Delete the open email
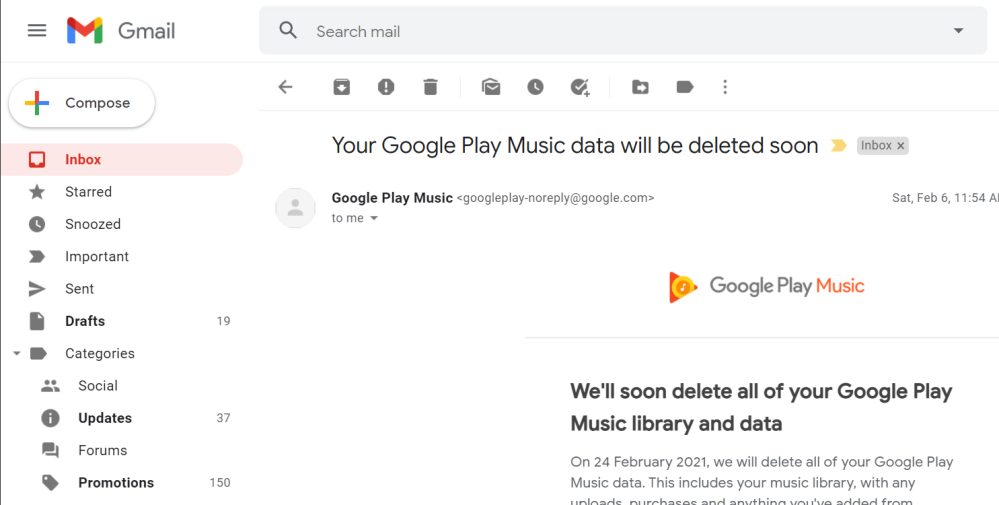Screen dimensions: 999x505 click(430, 87)
